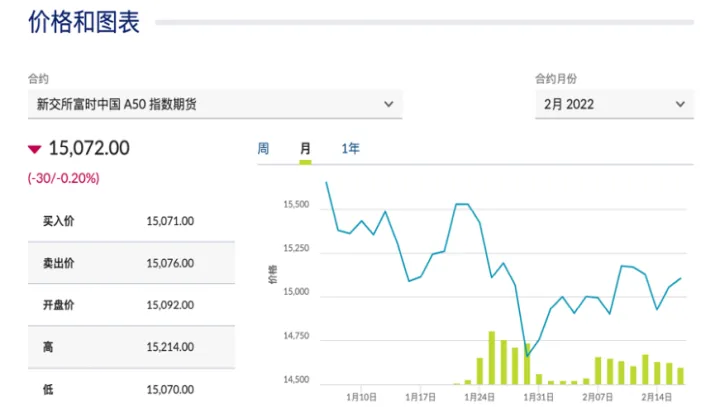Click the first point of the price line
Image resolution: width=720 pixels, height=407 pixels.
pyautogui.click(x=326, y=182)
